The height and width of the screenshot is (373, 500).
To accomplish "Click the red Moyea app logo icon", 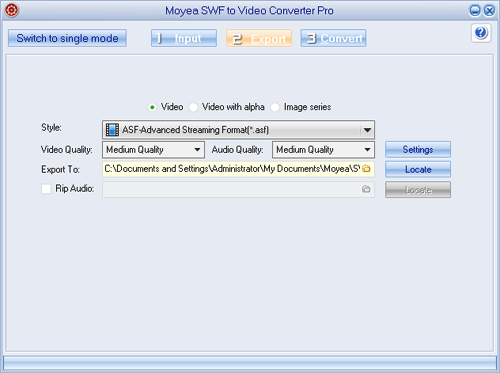I will tap(12, 10).
